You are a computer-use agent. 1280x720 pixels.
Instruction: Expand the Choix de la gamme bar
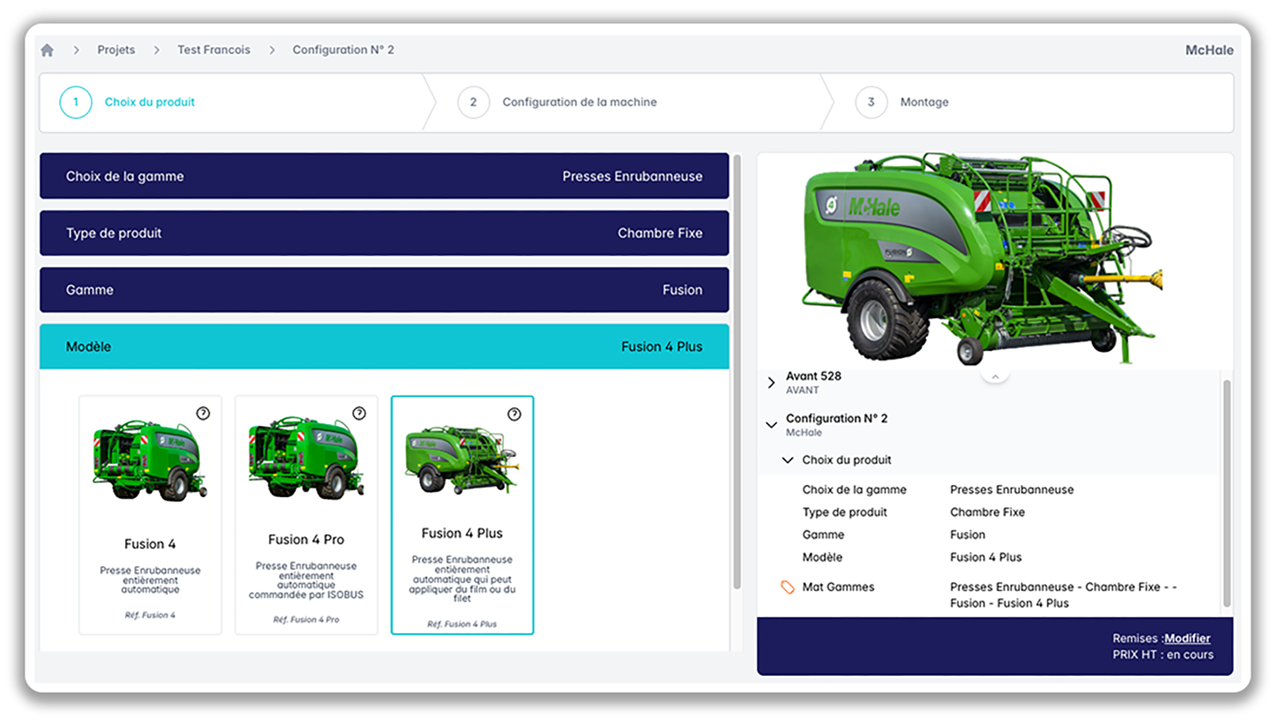(x=384, y=176)
